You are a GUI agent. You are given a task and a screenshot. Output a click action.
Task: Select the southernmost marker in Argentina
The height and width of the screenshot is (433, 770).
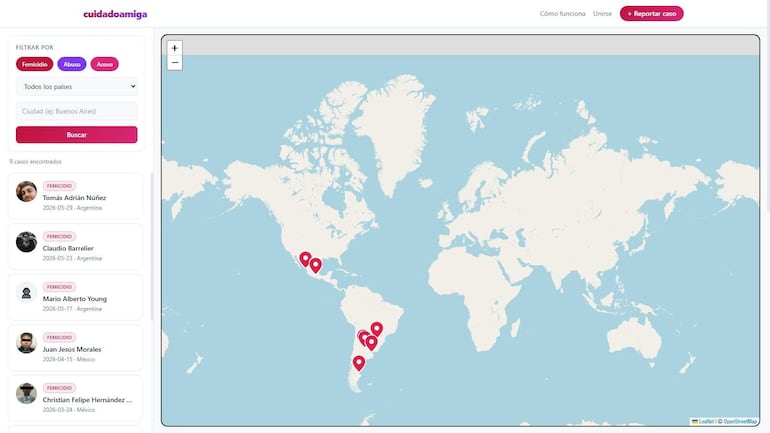pyautogui.click(x=359, y=363)
